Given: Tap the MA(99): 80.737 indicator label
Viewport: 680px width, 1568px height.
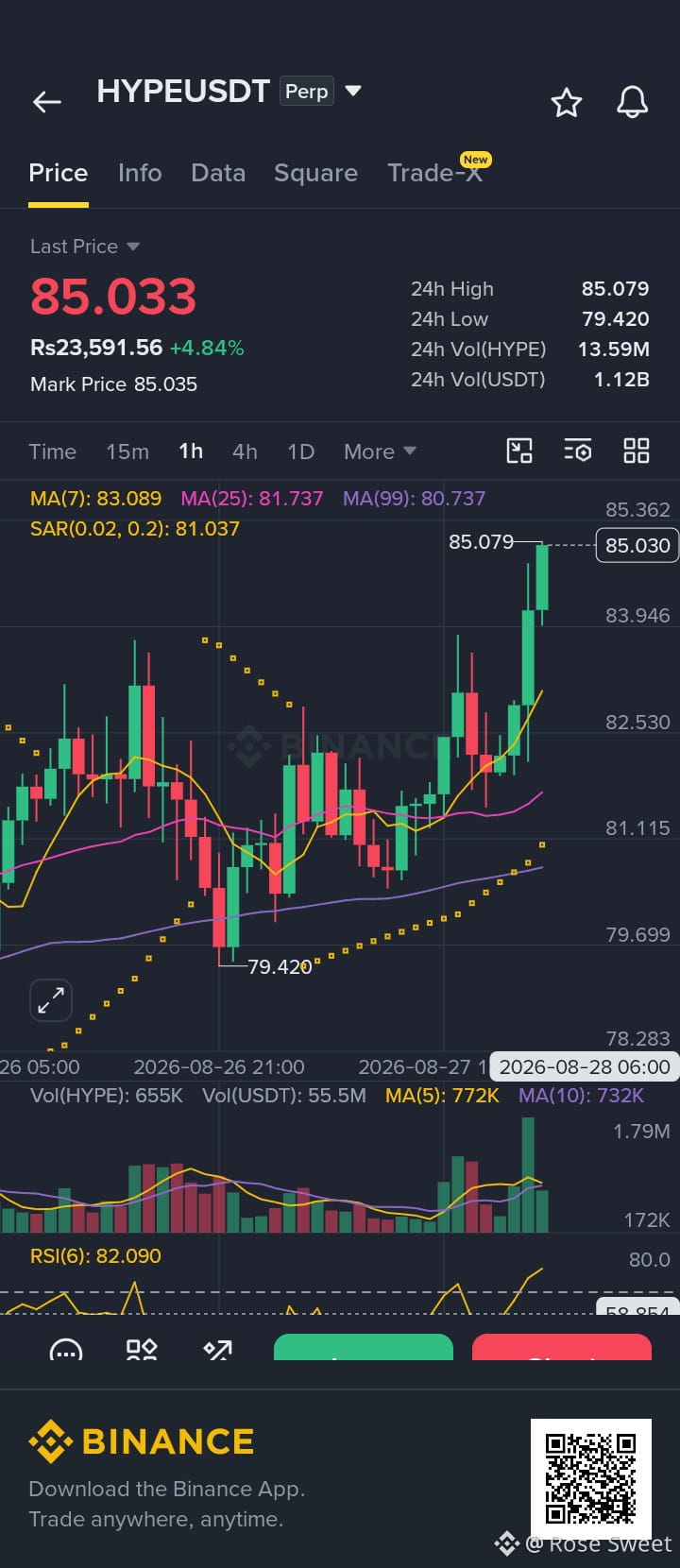Looking at the screenshot, I should [x=414, y=498].
